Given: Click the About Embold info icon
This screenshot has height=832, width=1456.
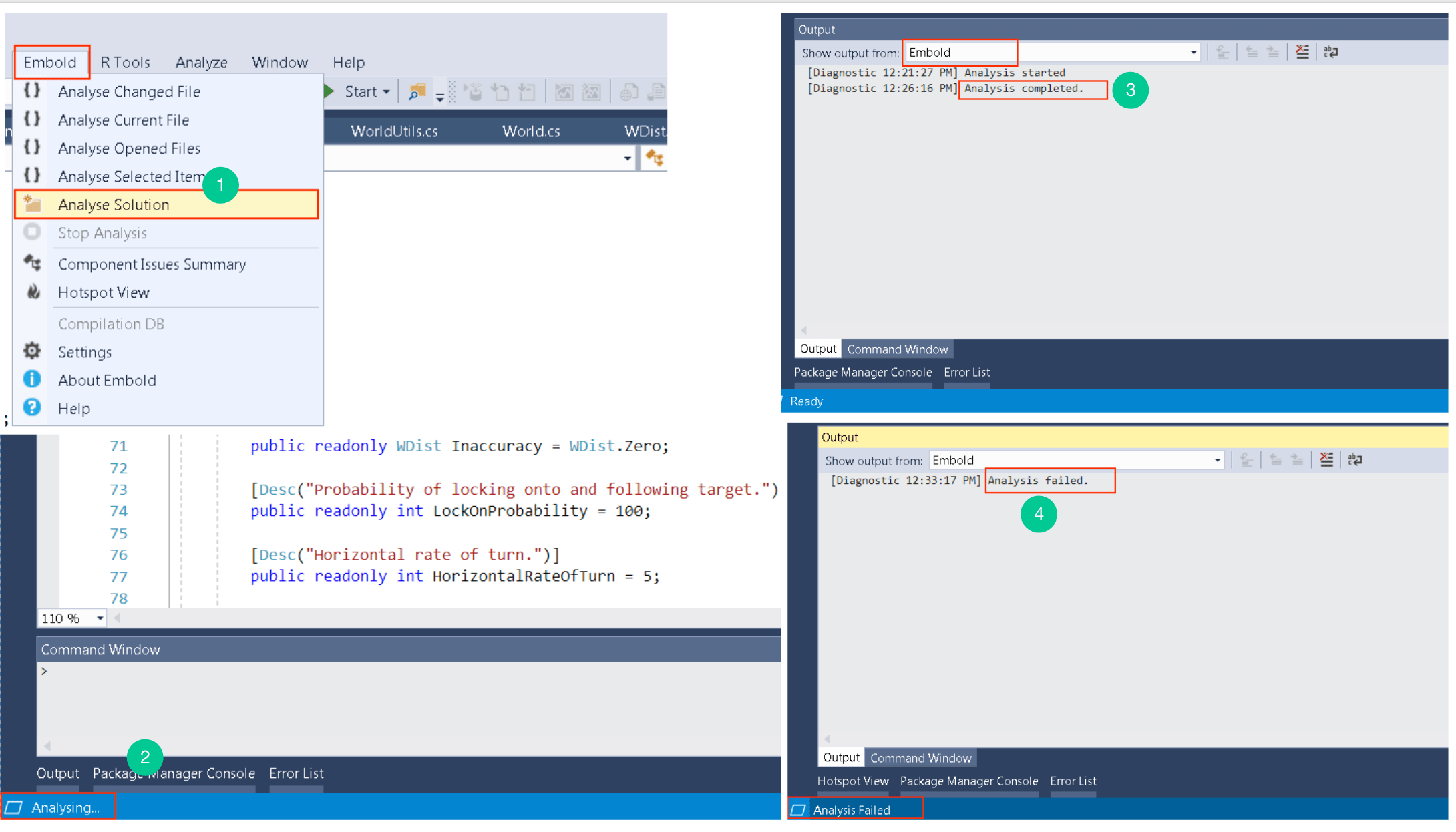Looking at the screenshot, I should (31, 379).
